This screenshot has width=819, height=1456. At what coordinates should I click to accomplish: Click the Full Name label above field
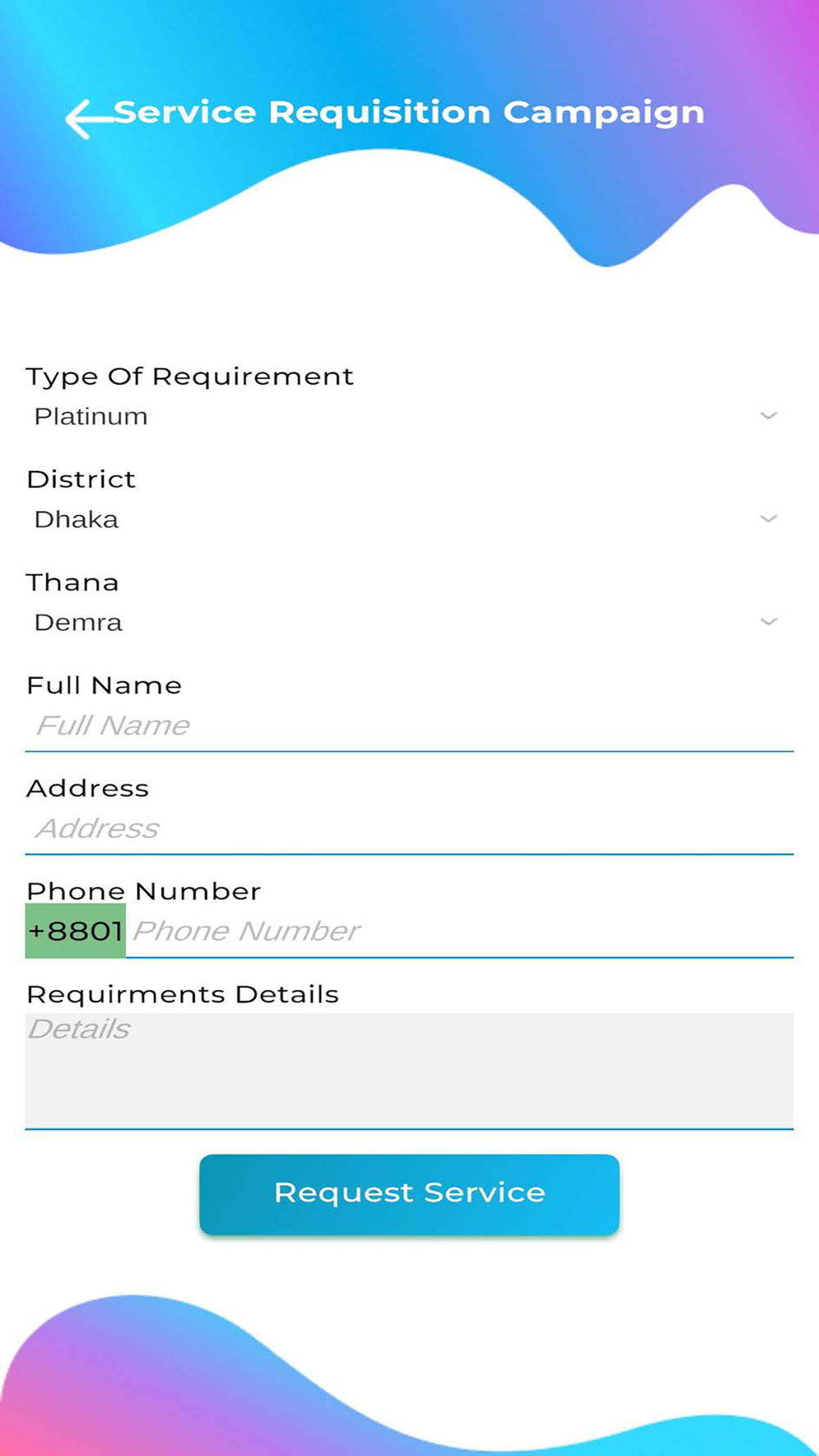(x=104, y=685)
